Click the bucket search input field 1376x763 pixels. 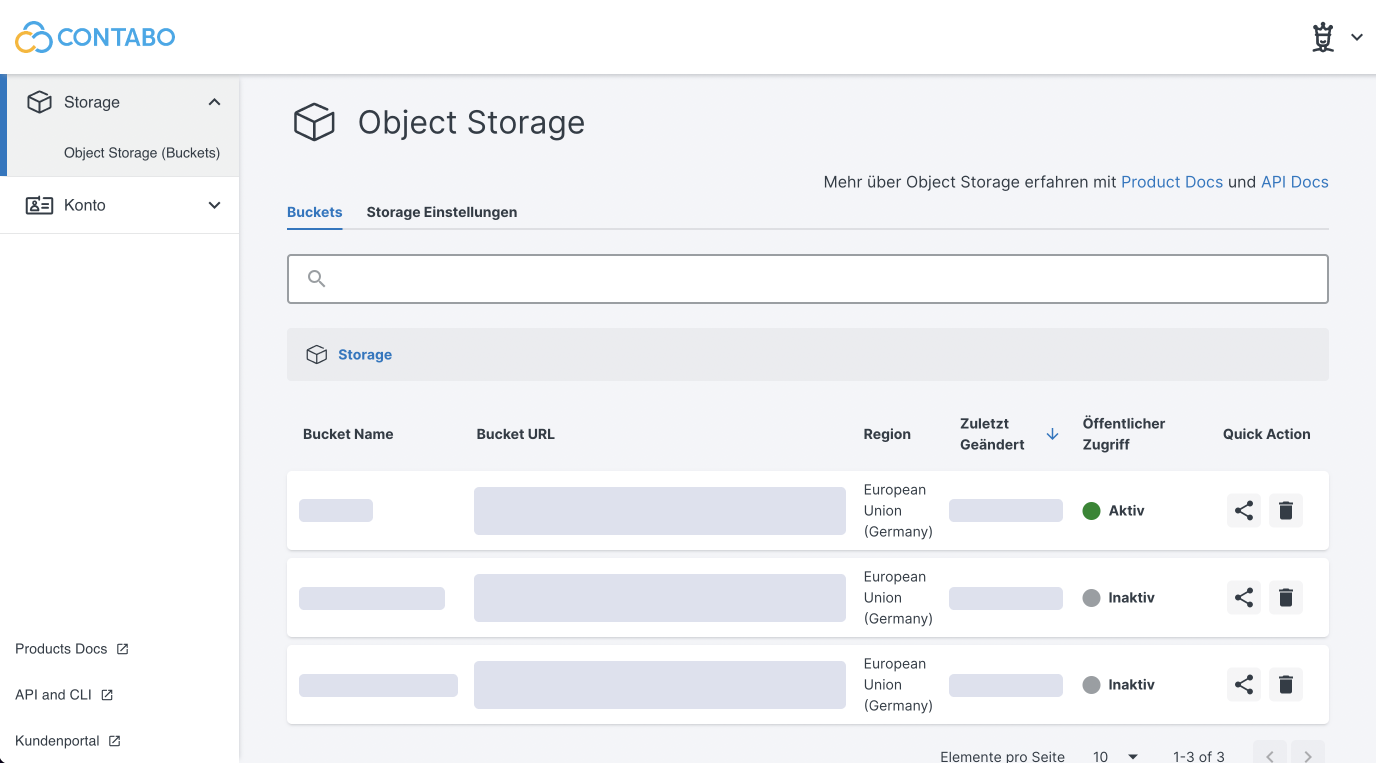[x=808, y=279]
